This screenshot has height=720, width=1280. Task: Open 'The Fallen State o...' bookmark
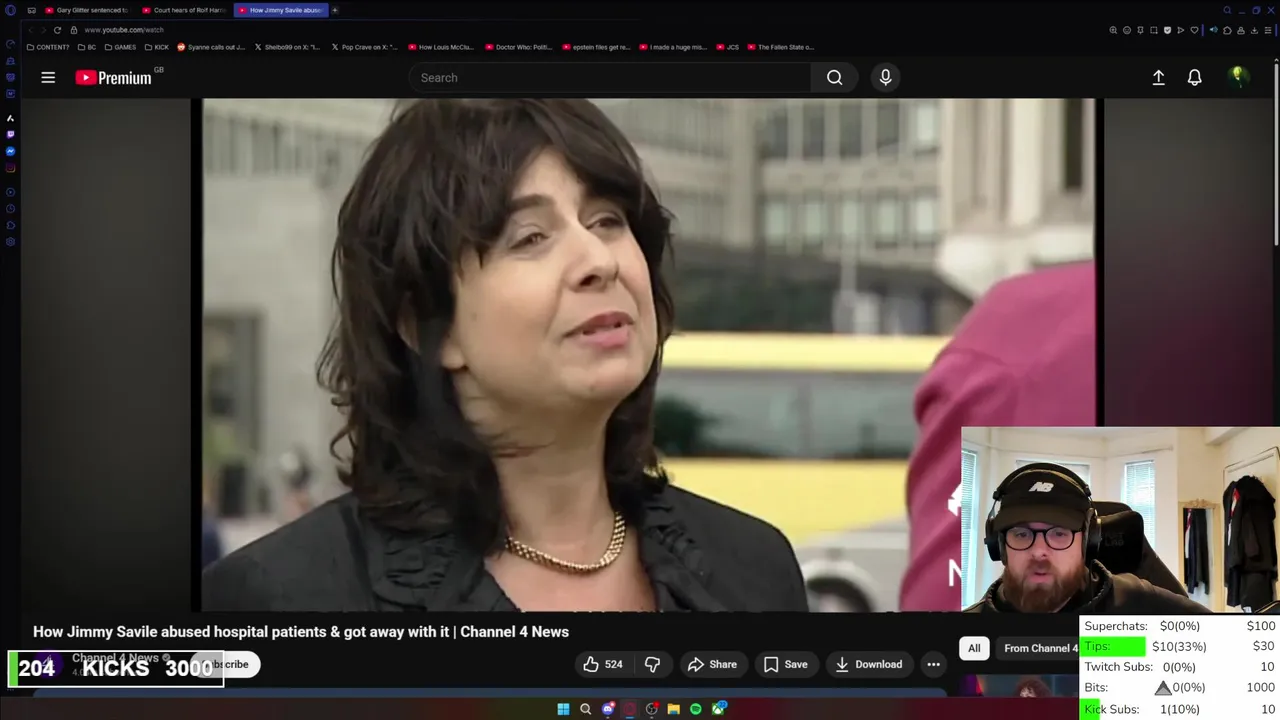781,47
